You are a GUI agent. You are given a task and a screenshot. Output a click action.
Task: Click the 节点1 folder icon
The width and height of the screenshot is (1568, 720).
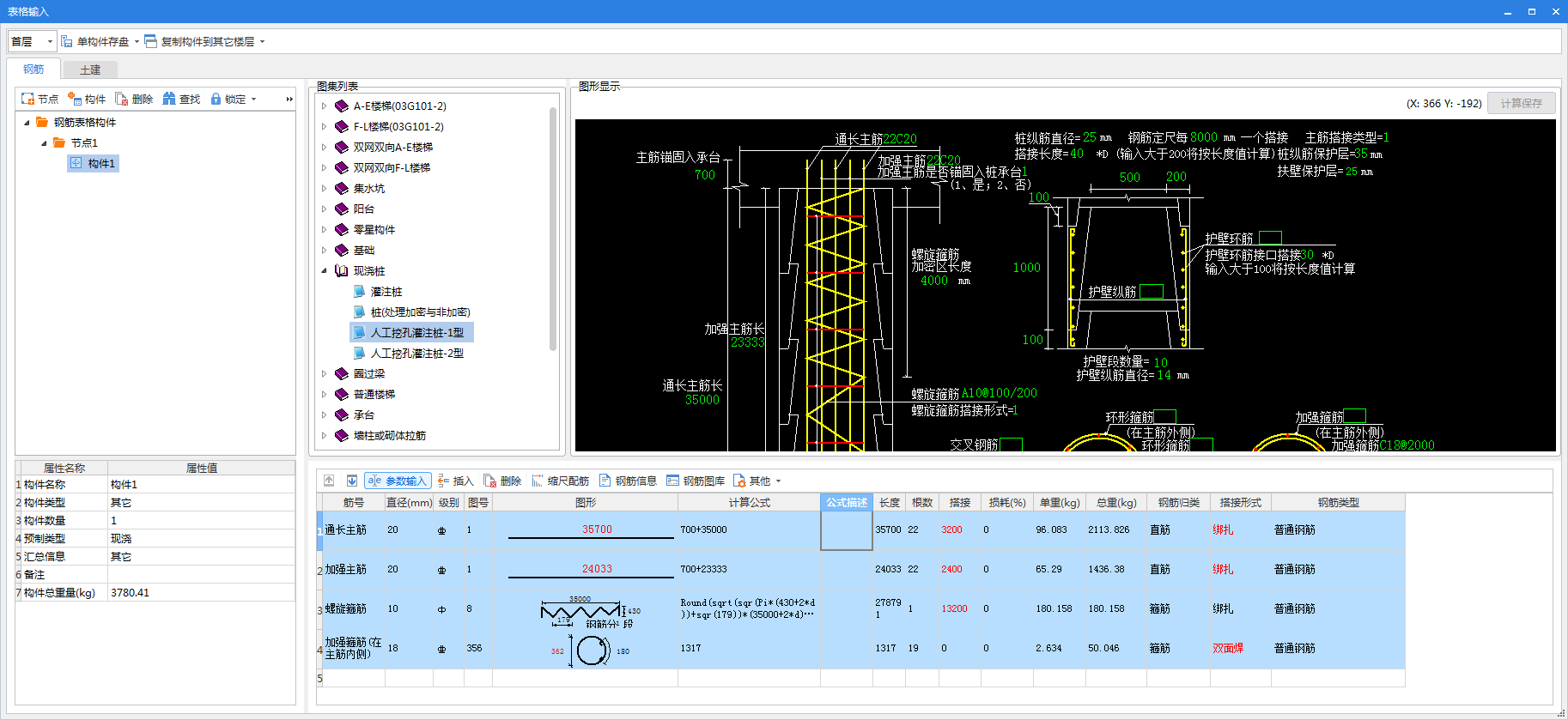click(x=59, y=142)
